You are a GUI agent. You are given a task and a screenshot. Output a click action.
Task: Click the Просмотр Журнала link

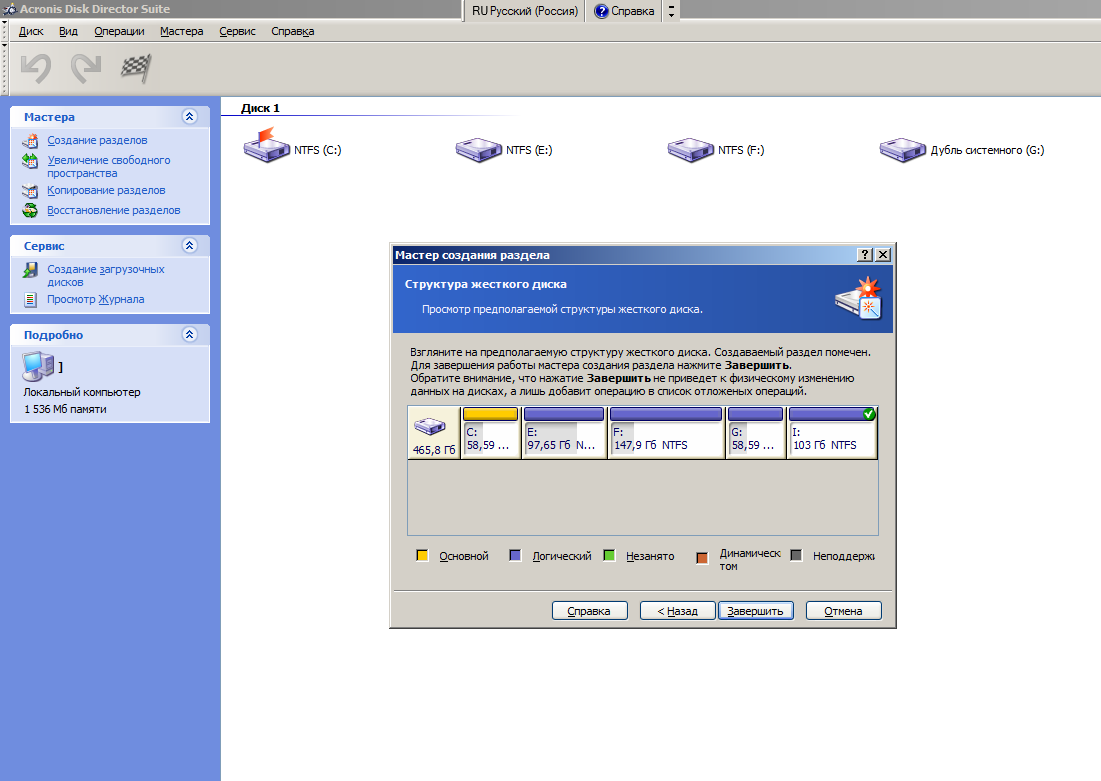point(95,299)
